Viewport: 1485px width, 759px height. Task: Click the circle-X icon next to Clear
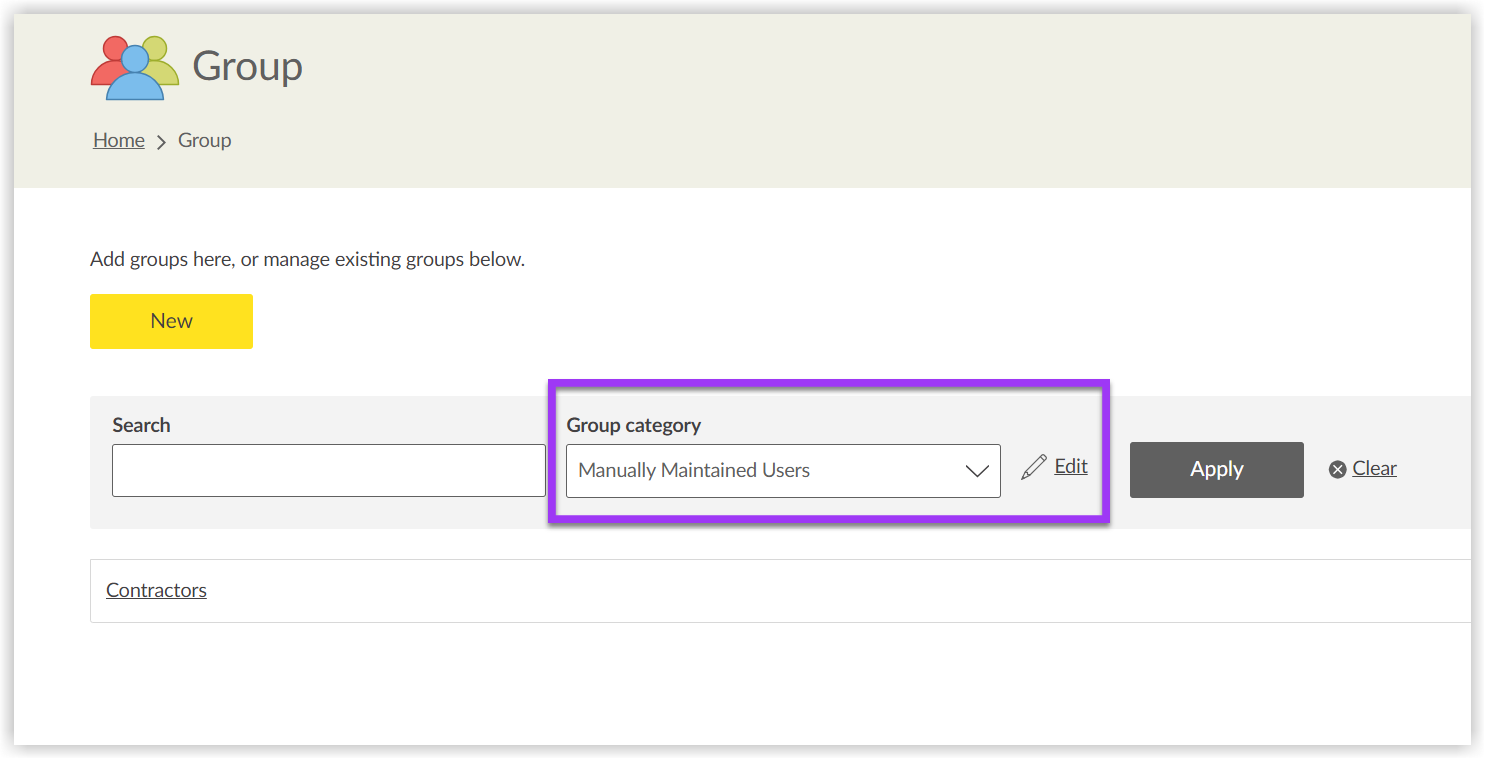[1337, 468]
